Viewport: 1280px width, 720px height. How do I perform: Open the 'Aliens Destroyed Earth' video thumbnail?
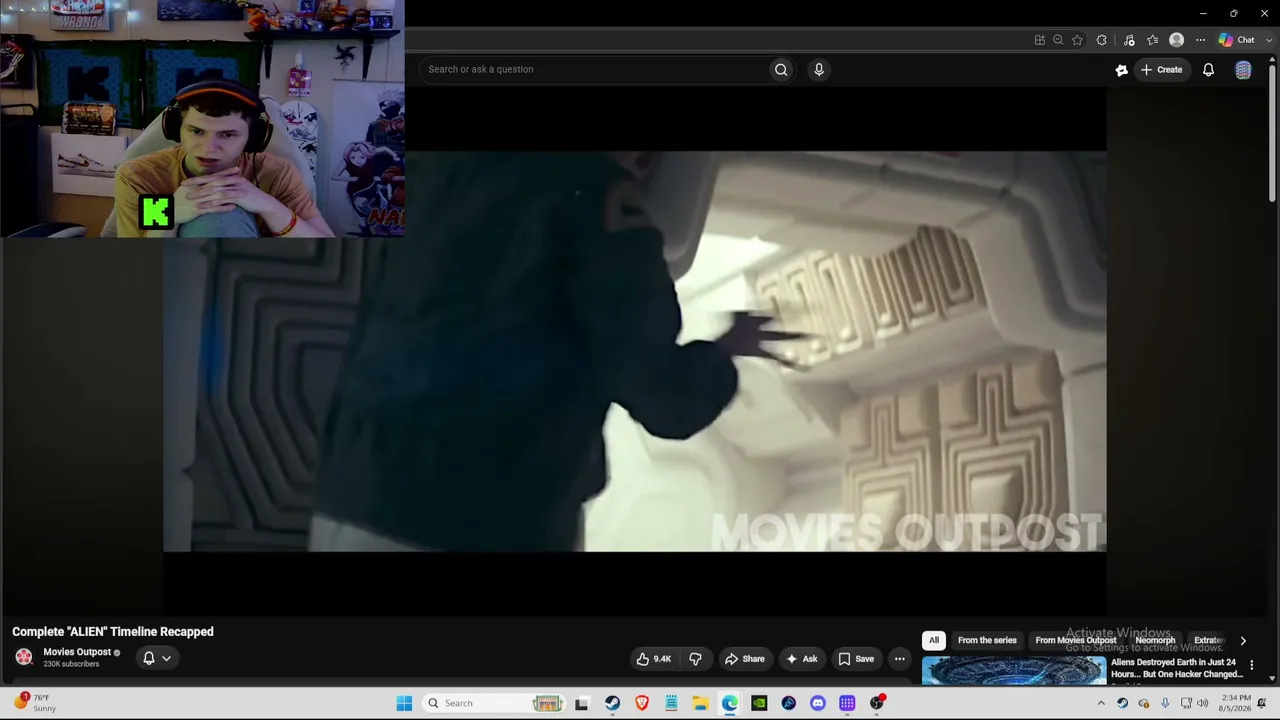coord(1013,671)
